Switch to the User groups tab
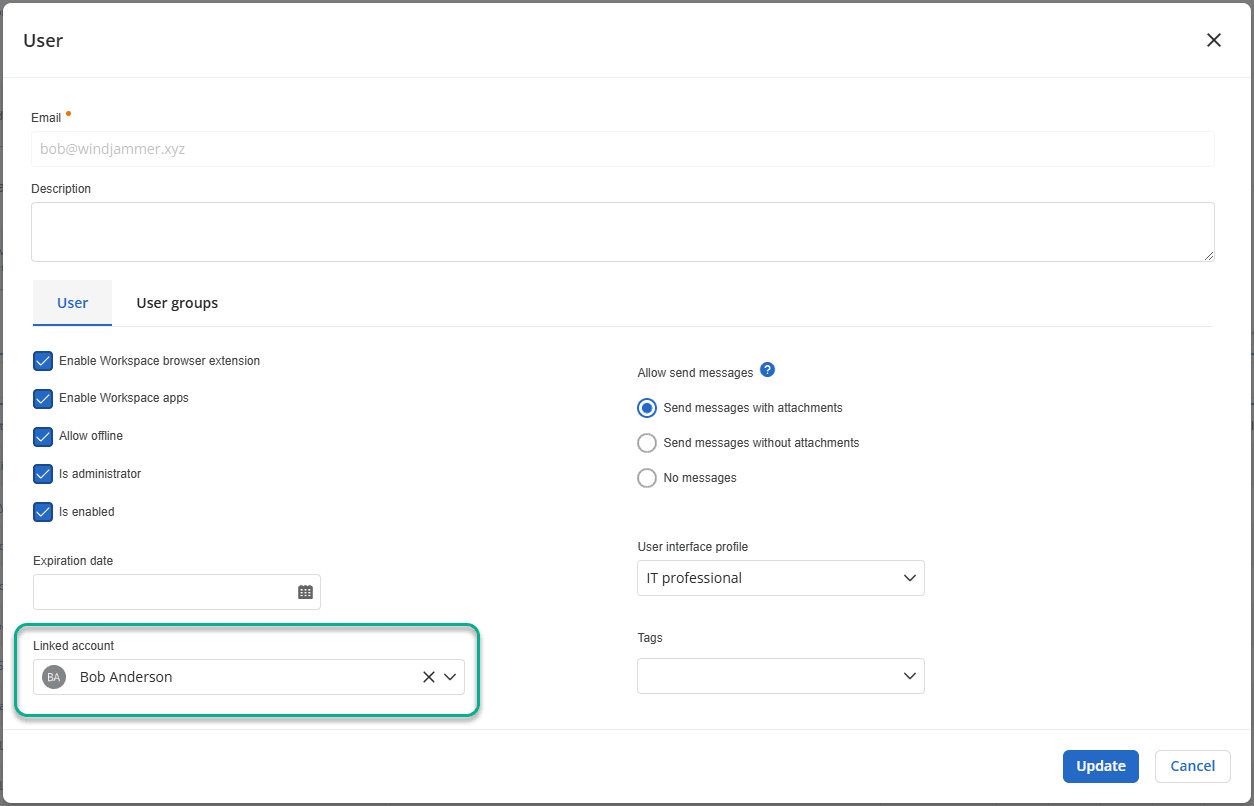This screenshot has height=806, width=1254. [177, 303]
